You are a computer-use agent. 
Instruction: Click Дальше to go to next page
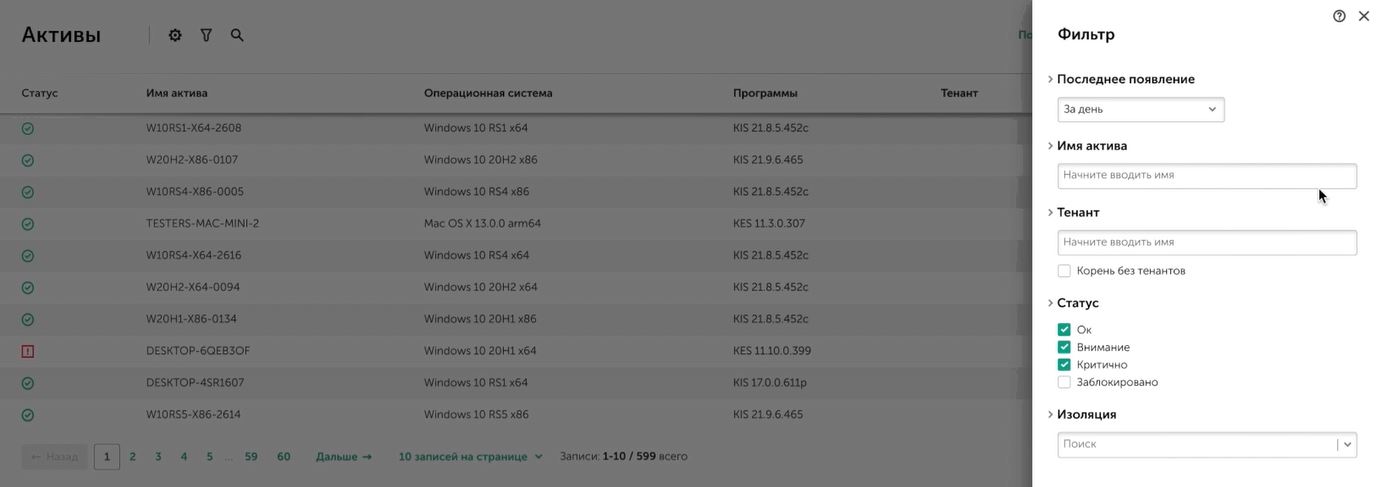coord(343,457)
